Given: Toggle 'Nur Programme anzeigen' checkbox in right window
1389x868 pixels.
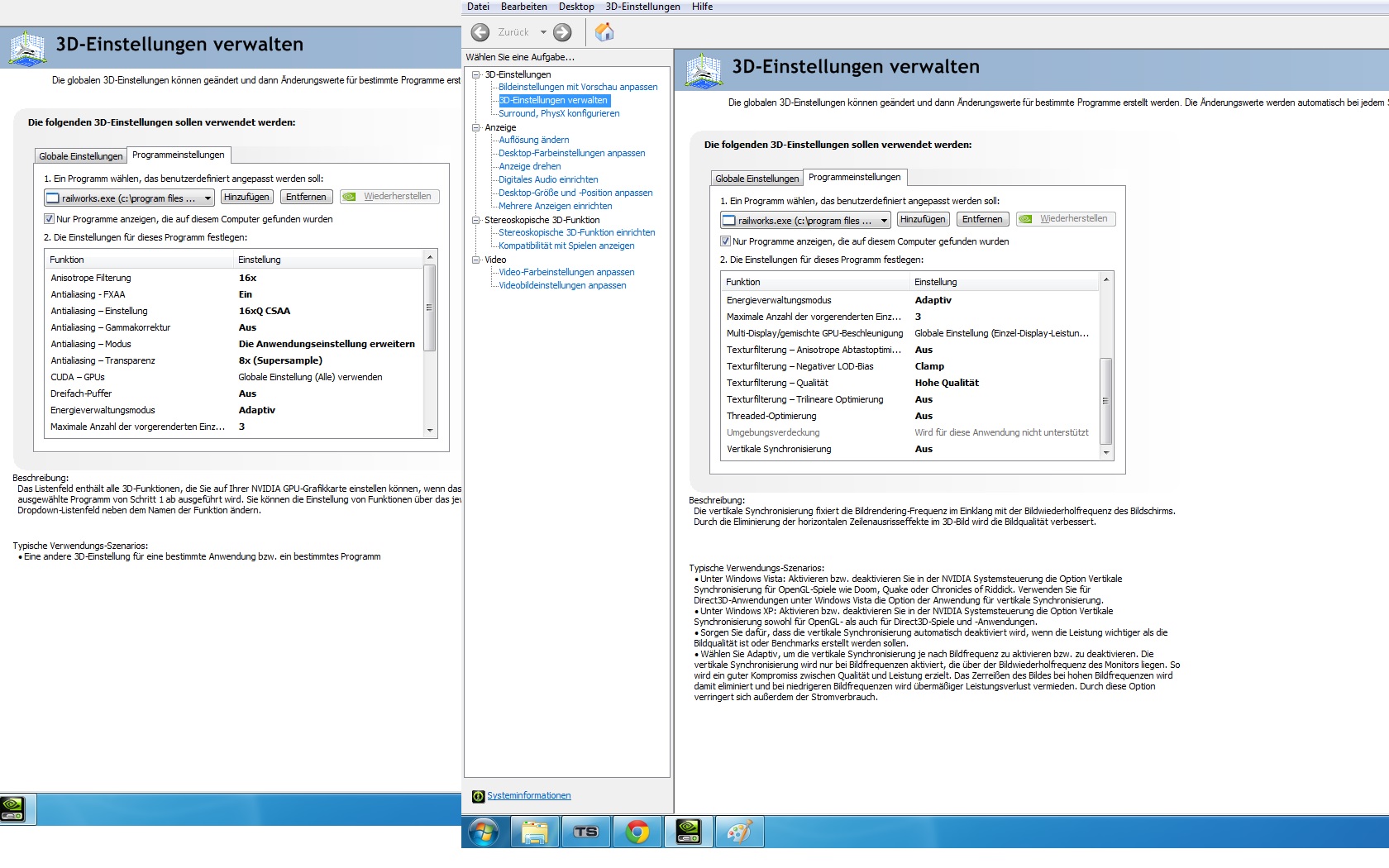Looking at the screenshot, I should tap(726, 241).
